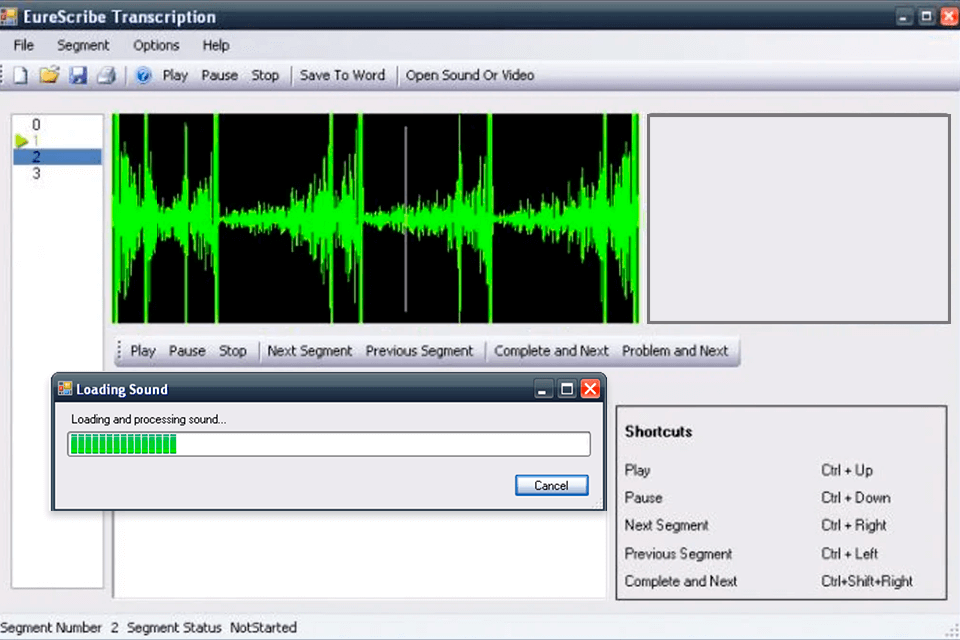Screen dimensions: 960x640
Task: Maximize the EureScribe main window
Action: pos(926,17)
